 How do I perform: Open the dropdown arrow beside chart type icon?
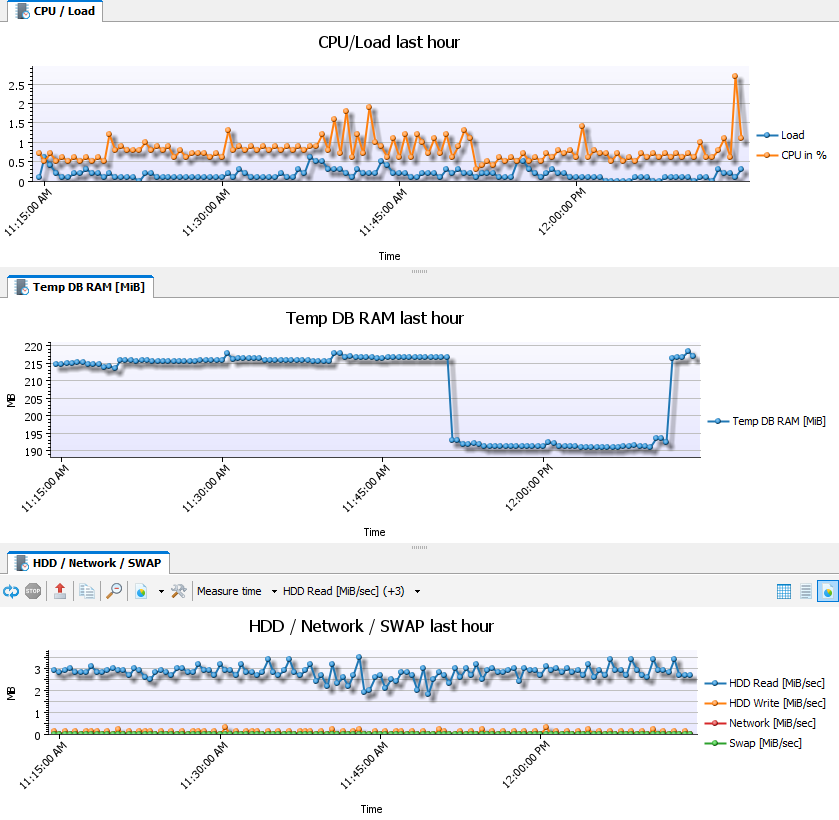pos(161,591)
